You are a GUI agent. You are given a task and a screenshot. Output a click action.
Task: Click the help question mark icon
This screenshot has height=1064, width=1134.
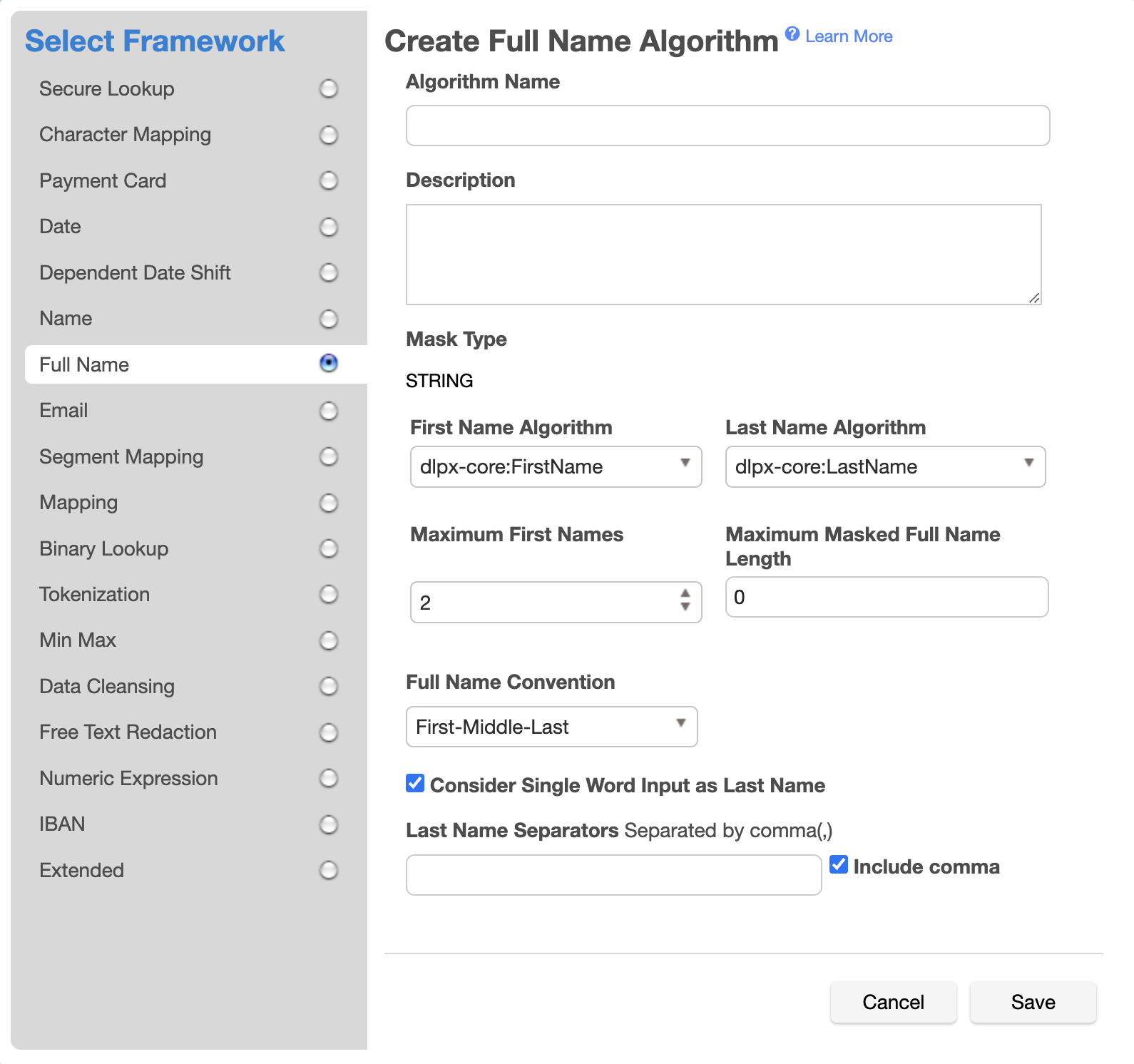pyautogui.click(x=792, y=34)
